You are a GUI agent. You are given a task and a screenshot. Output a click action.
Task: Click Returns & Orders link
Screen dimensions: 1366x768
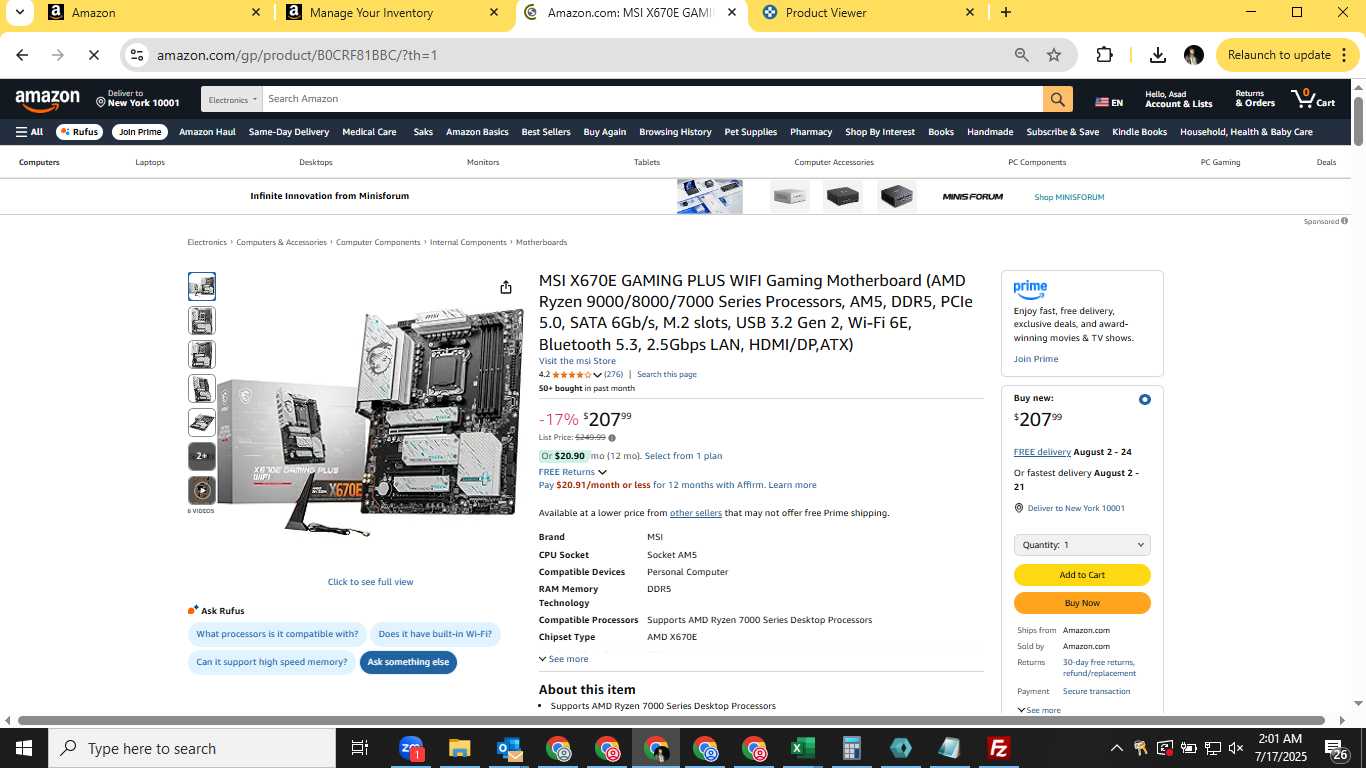click(x=1255, y=99)
